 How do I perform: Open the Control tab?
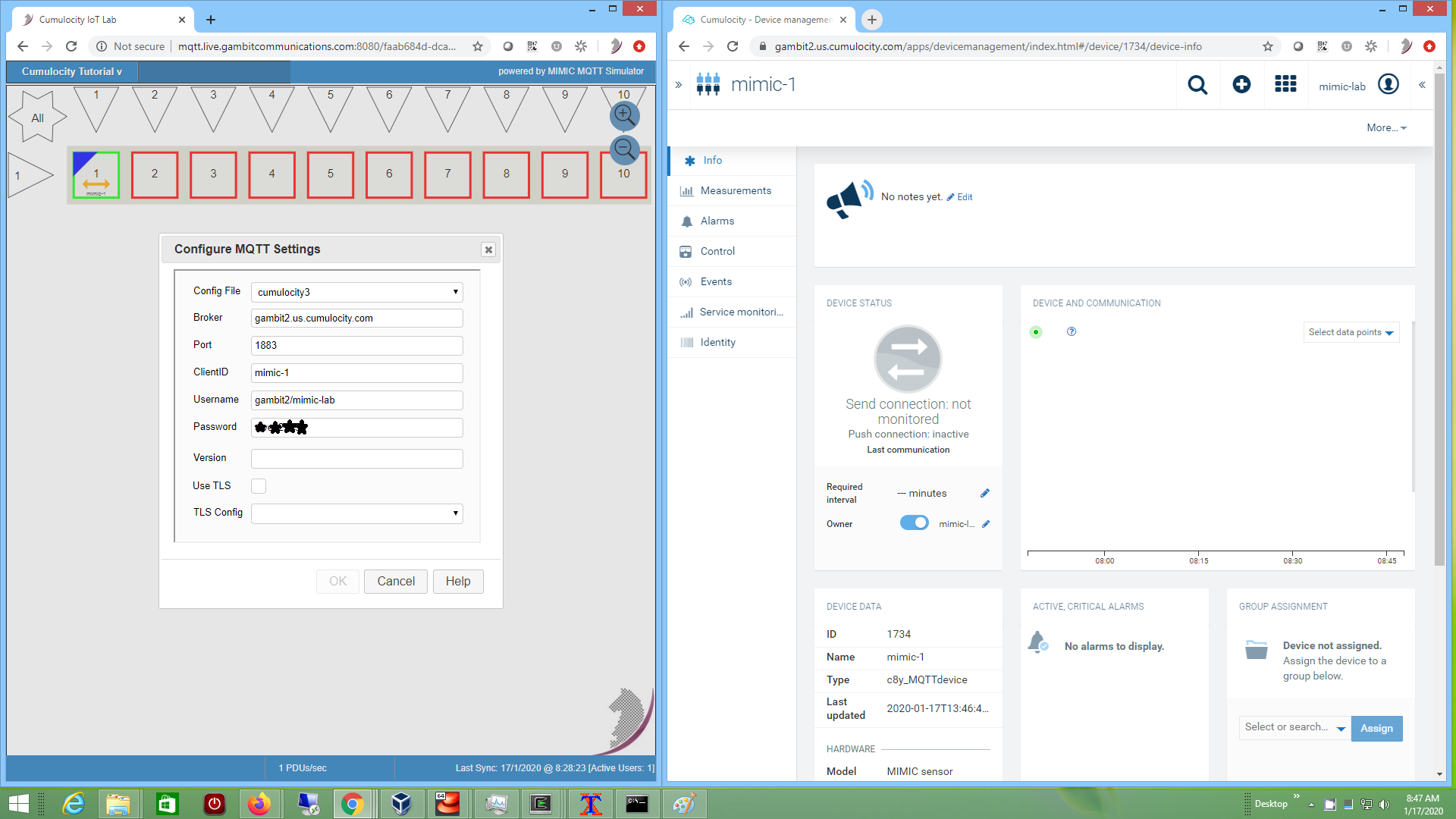click(733, 252)
